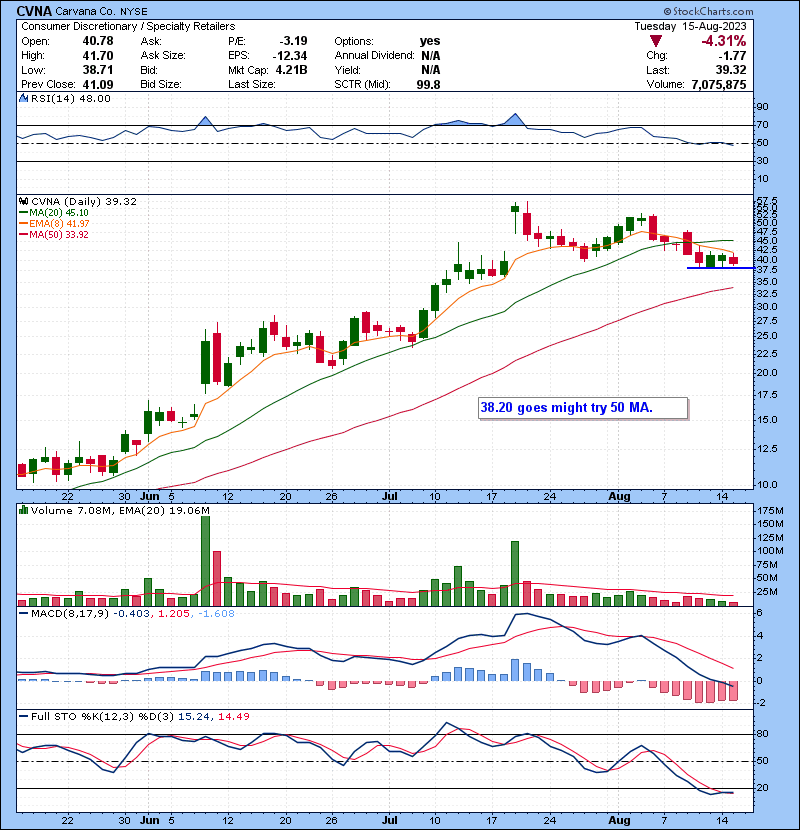Click the Open price value 40.78
The image size is (800, 830).
tap(98, 41)
